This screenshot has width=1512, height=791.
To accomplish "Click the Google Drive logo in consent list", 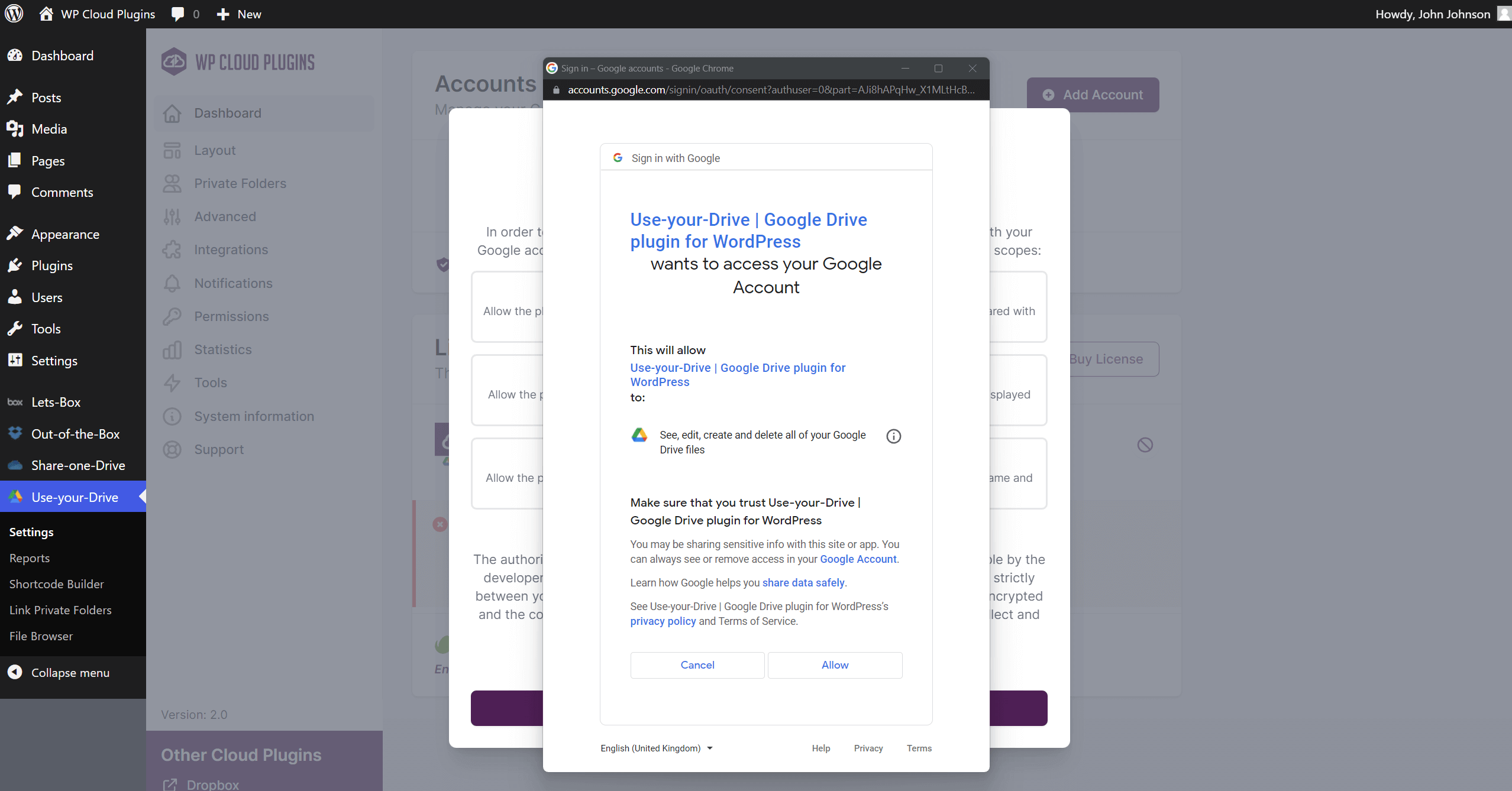I will [639, 435].
